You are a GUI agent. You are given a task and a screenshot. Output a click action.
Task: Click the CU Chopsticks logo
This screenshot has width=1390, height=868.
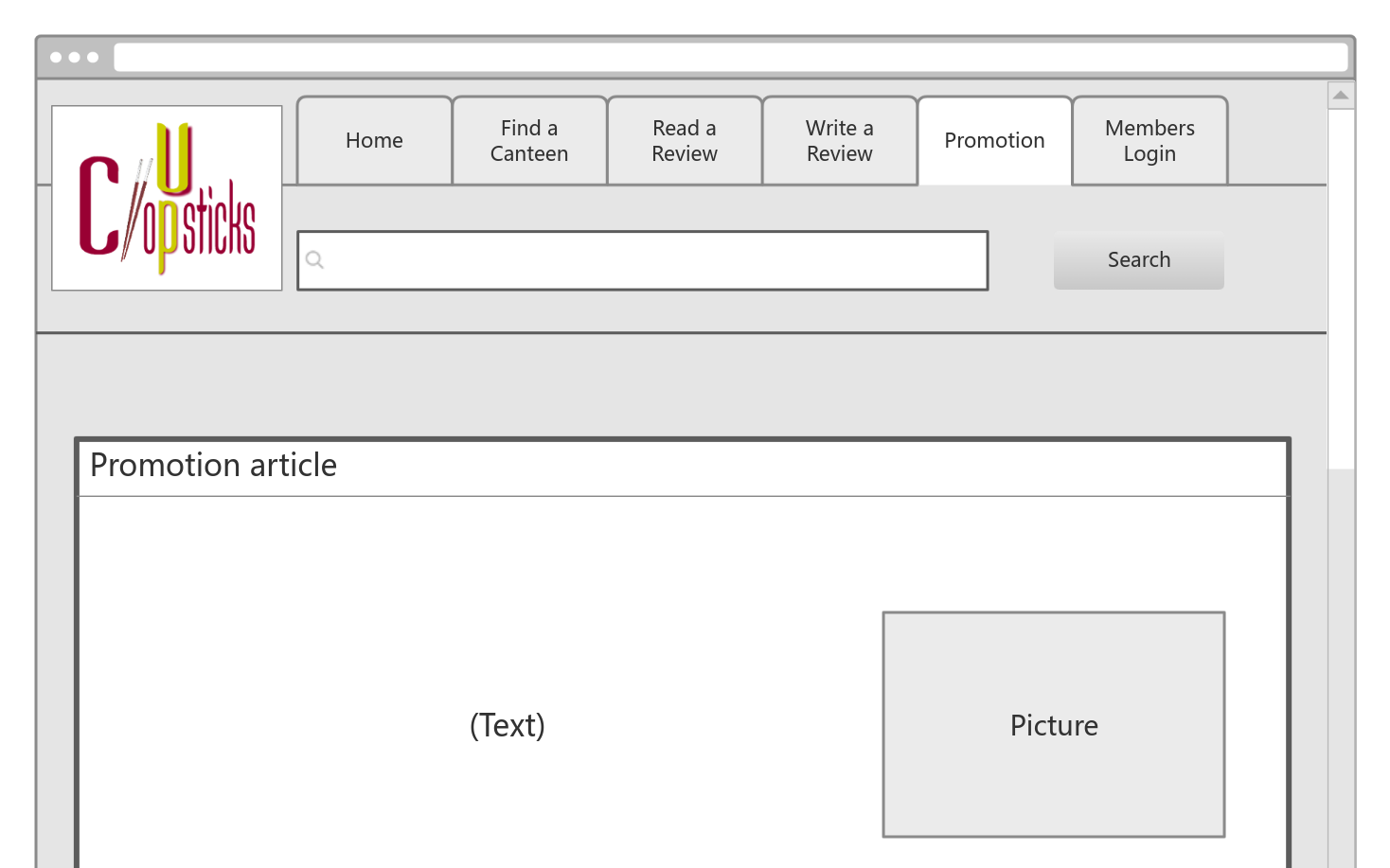click(x=167, y=198)
